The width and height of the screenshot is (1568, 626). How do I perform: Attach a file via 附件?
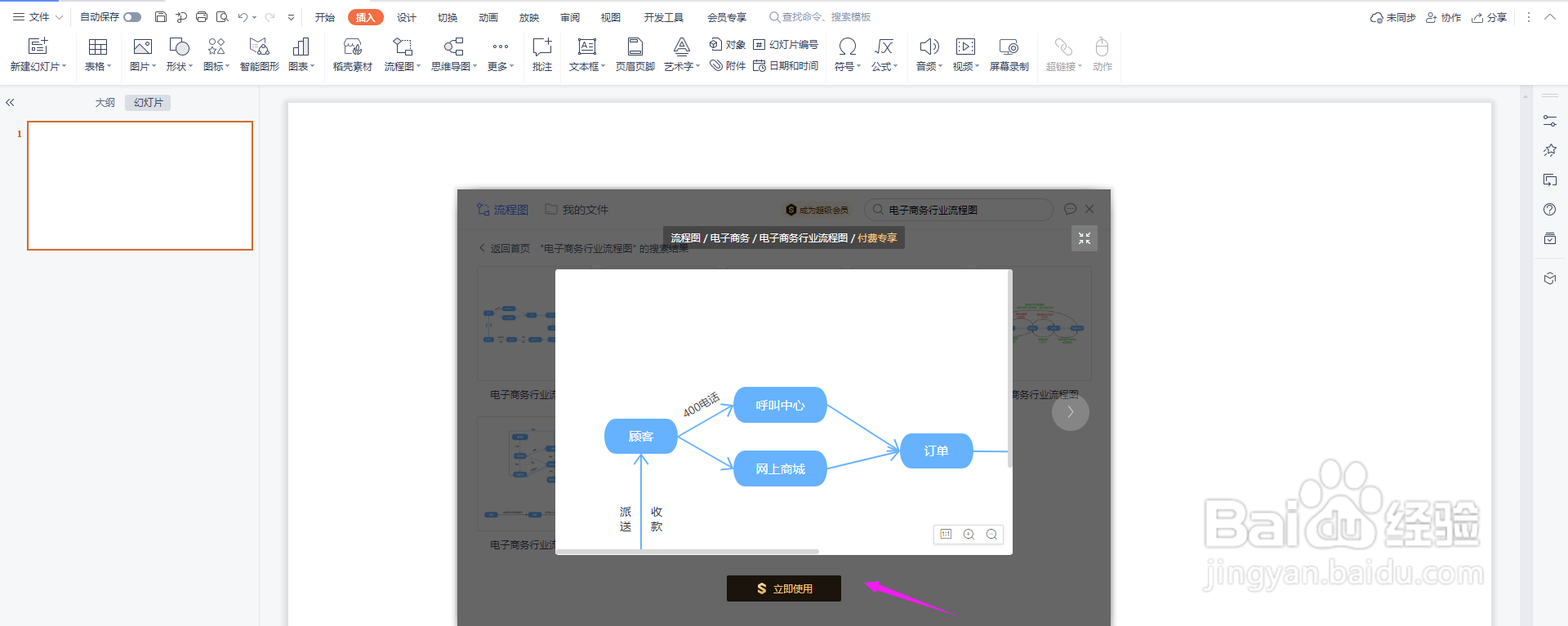[x=728, y=65]
